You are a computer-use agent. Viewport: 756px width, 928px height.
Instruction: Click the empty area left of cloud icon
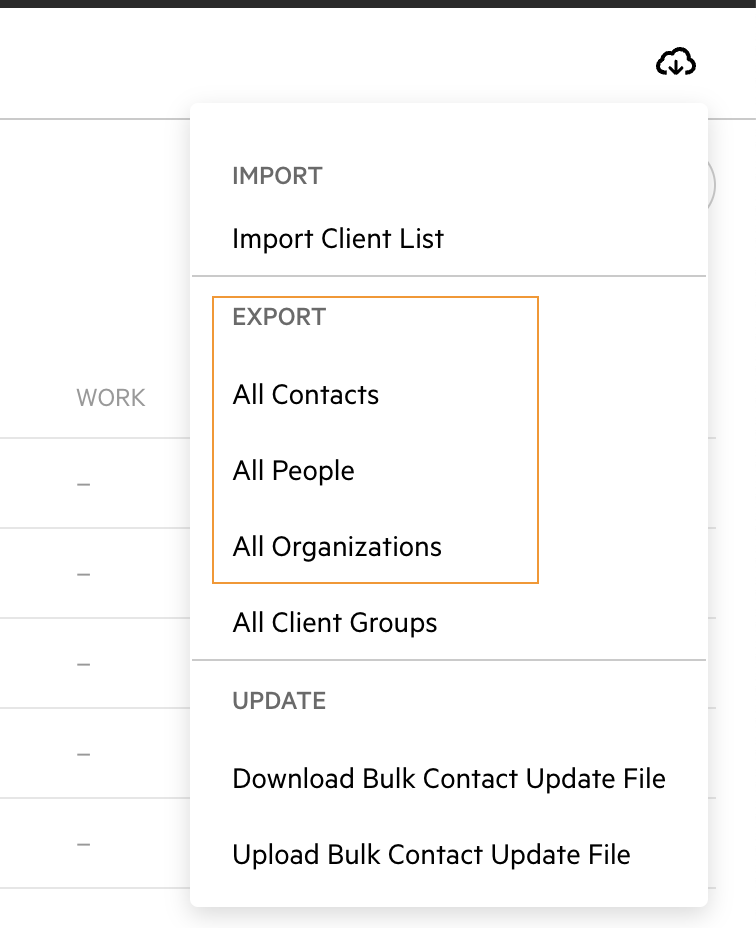click(x=326, y=62)
